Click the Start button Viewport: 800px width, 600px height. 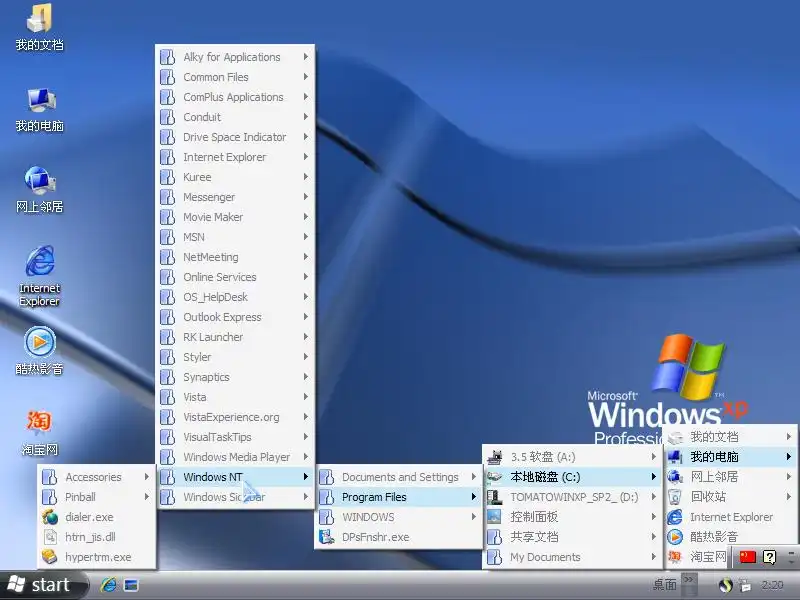click(43, 585)
